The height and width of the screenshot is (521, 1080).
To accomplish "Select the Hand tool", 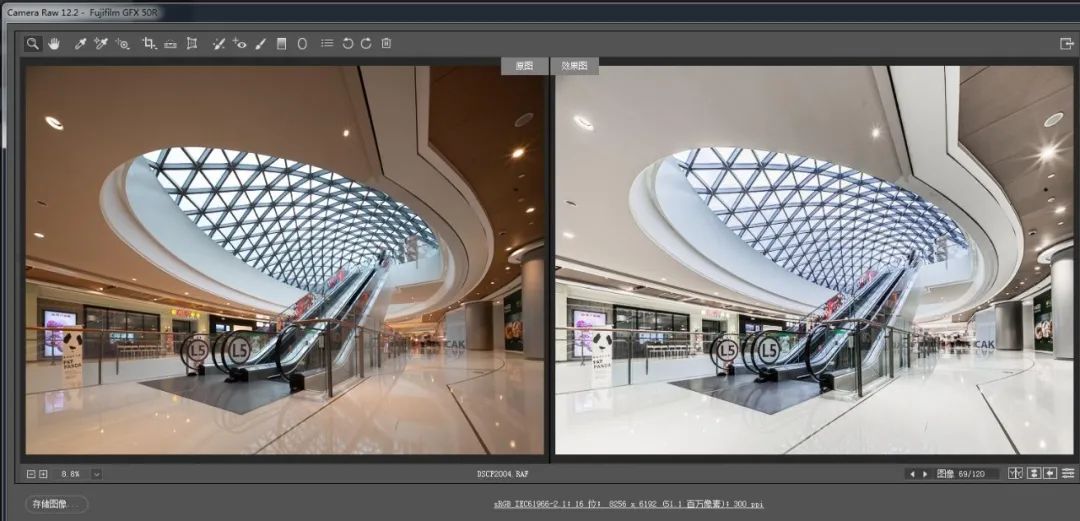I will pos(54,44).
